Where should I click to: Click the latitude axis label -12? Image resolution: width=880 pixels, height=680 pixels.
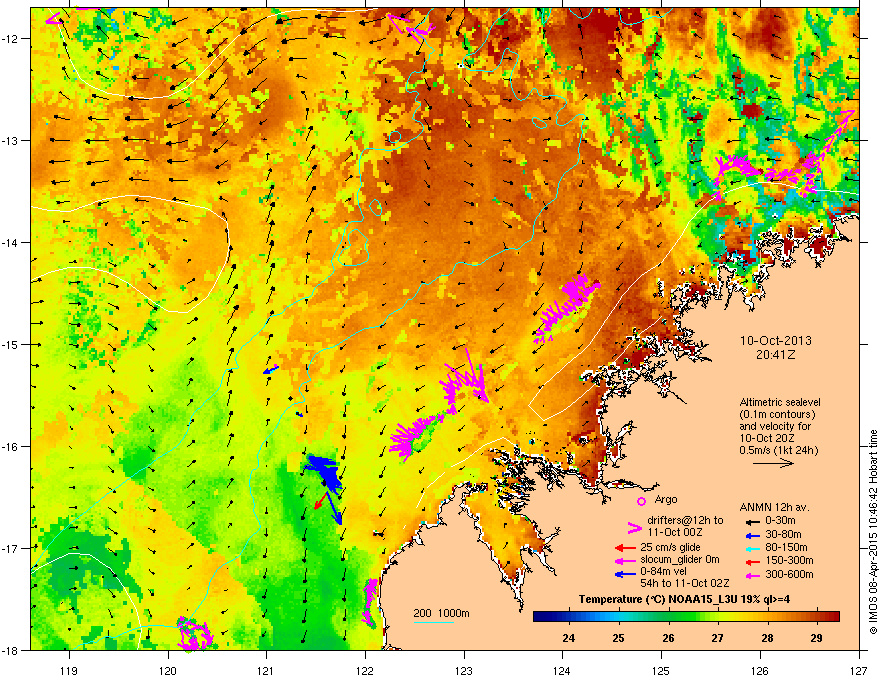pyautogui.click(x=11, y=39)
